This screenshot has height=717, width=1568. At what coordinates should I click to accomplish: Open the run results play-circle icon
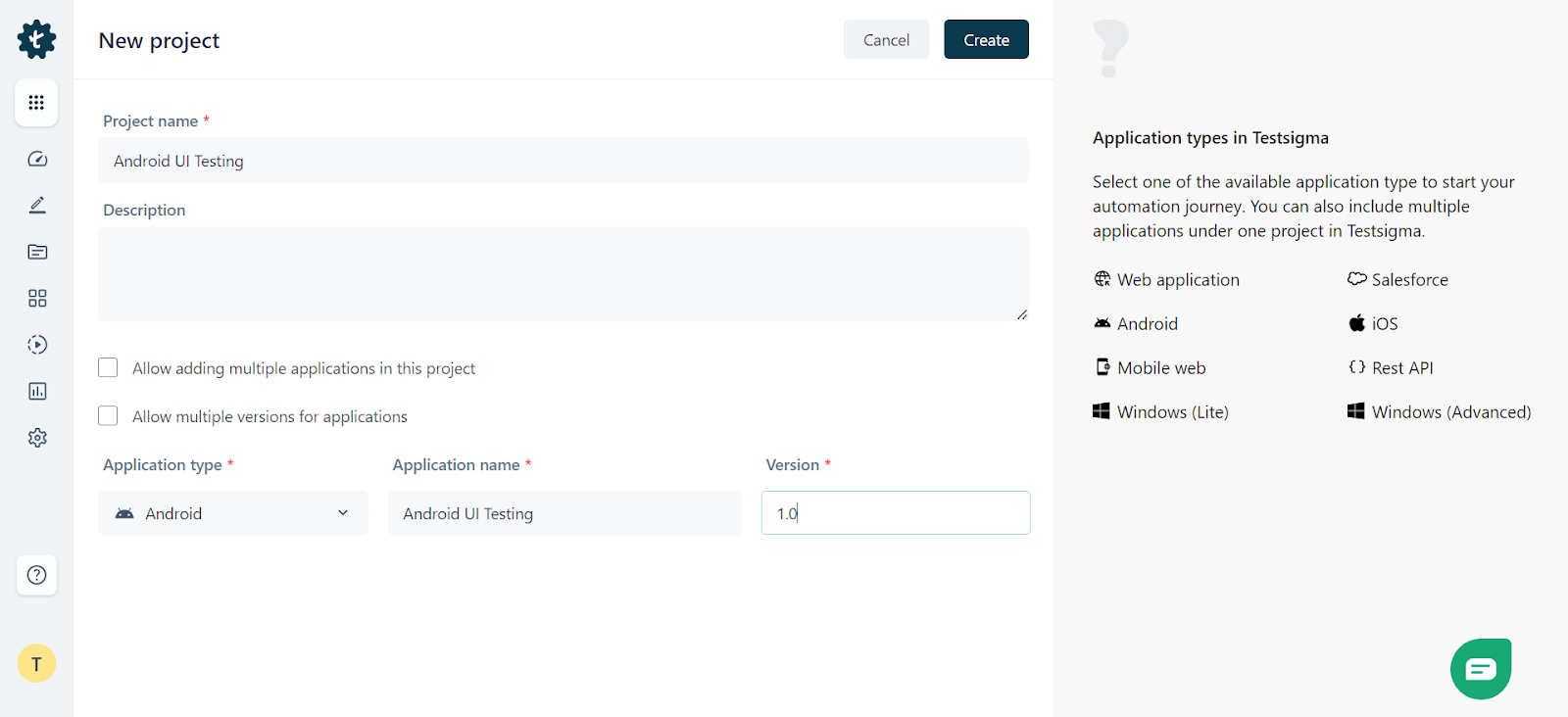pos(37,345)
